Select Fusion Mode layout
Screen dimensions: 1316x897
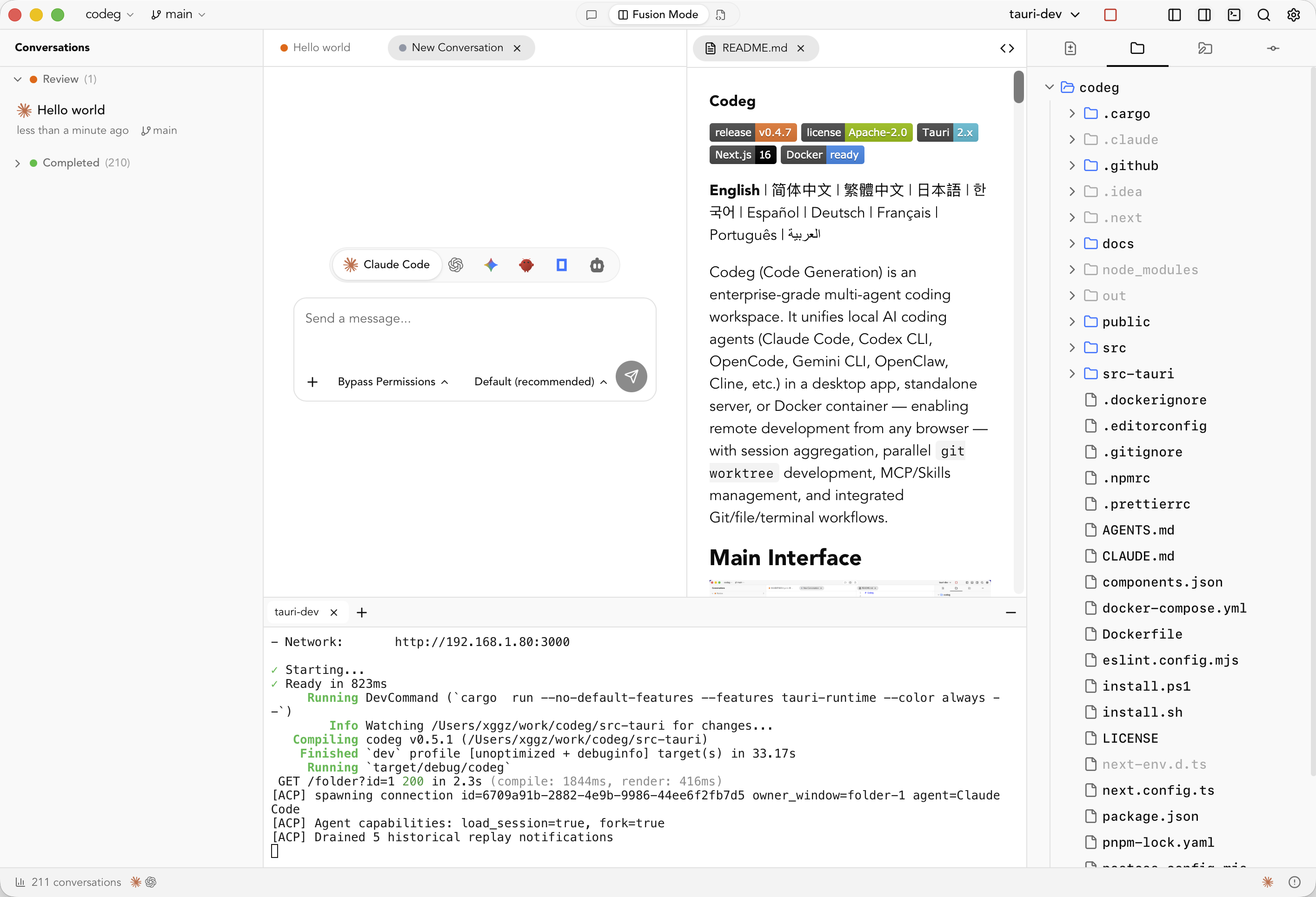pos(658,15)
